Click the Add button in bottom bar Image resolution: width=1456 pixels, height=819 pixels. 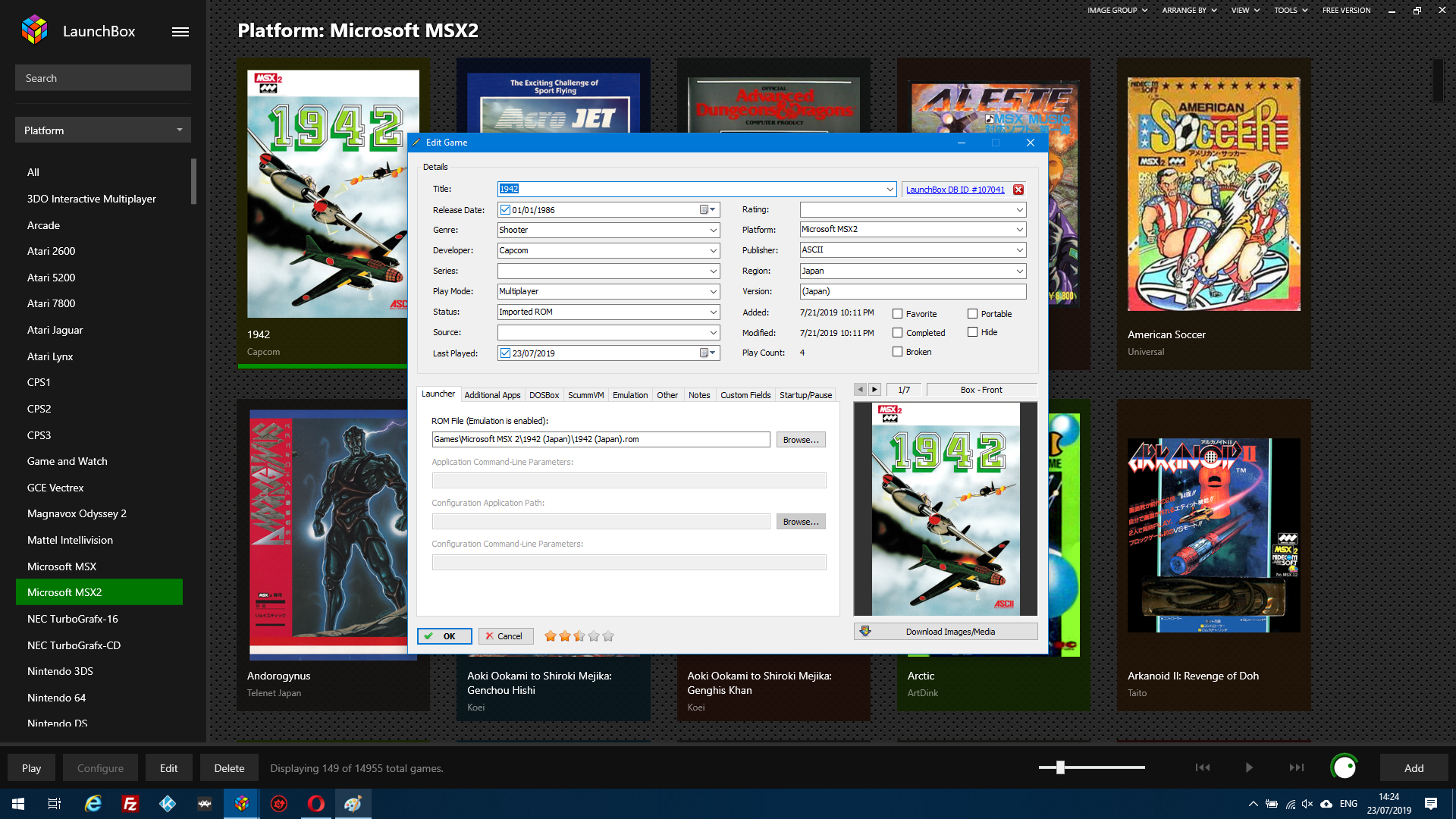pyautogui.click(x=1414, y=768)
